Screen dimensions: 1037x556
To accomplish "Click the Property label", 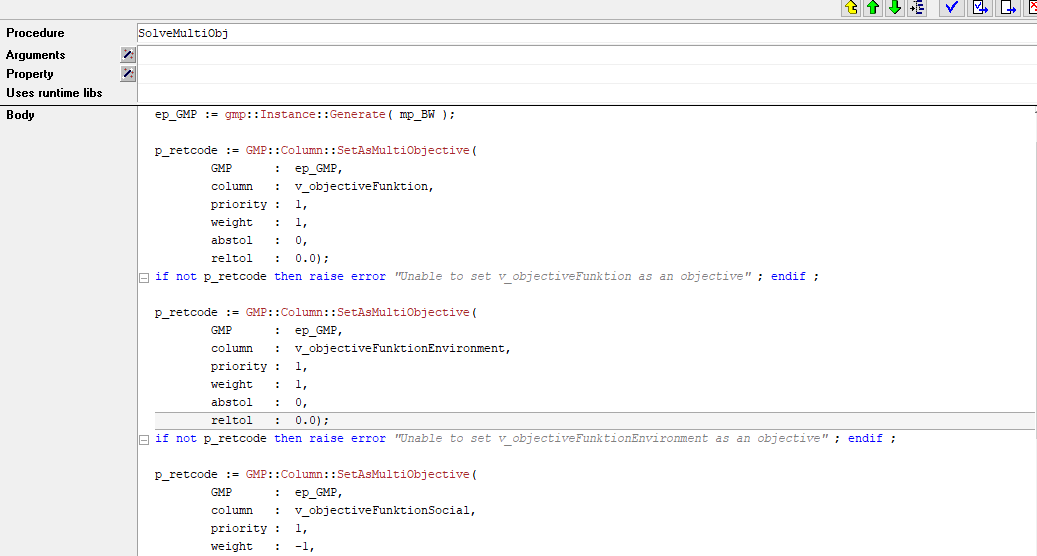I will (30, 74).
